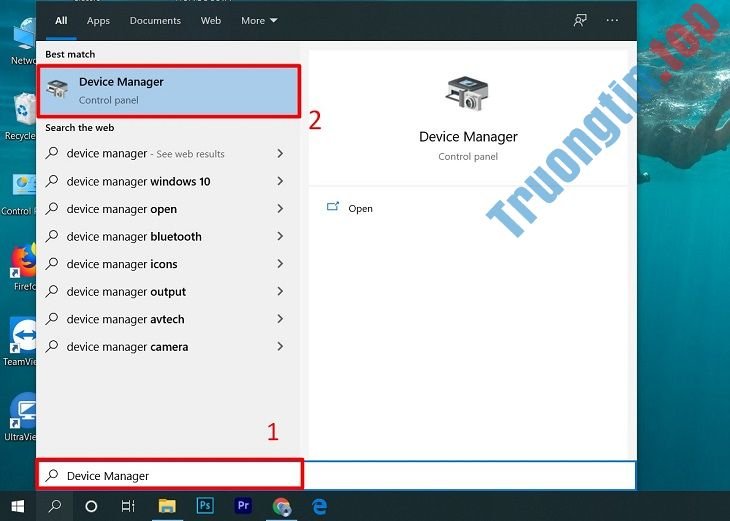The height and width of the screenshot is (521, 730).
Task: Open Google Chrome in the taskbar
Action: coord(282,506)
